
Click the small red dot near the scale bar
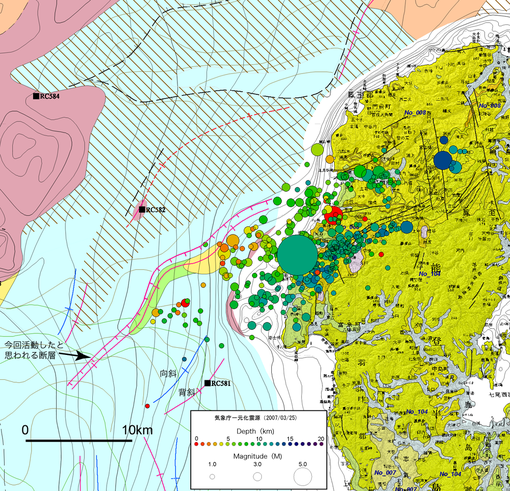147,406
